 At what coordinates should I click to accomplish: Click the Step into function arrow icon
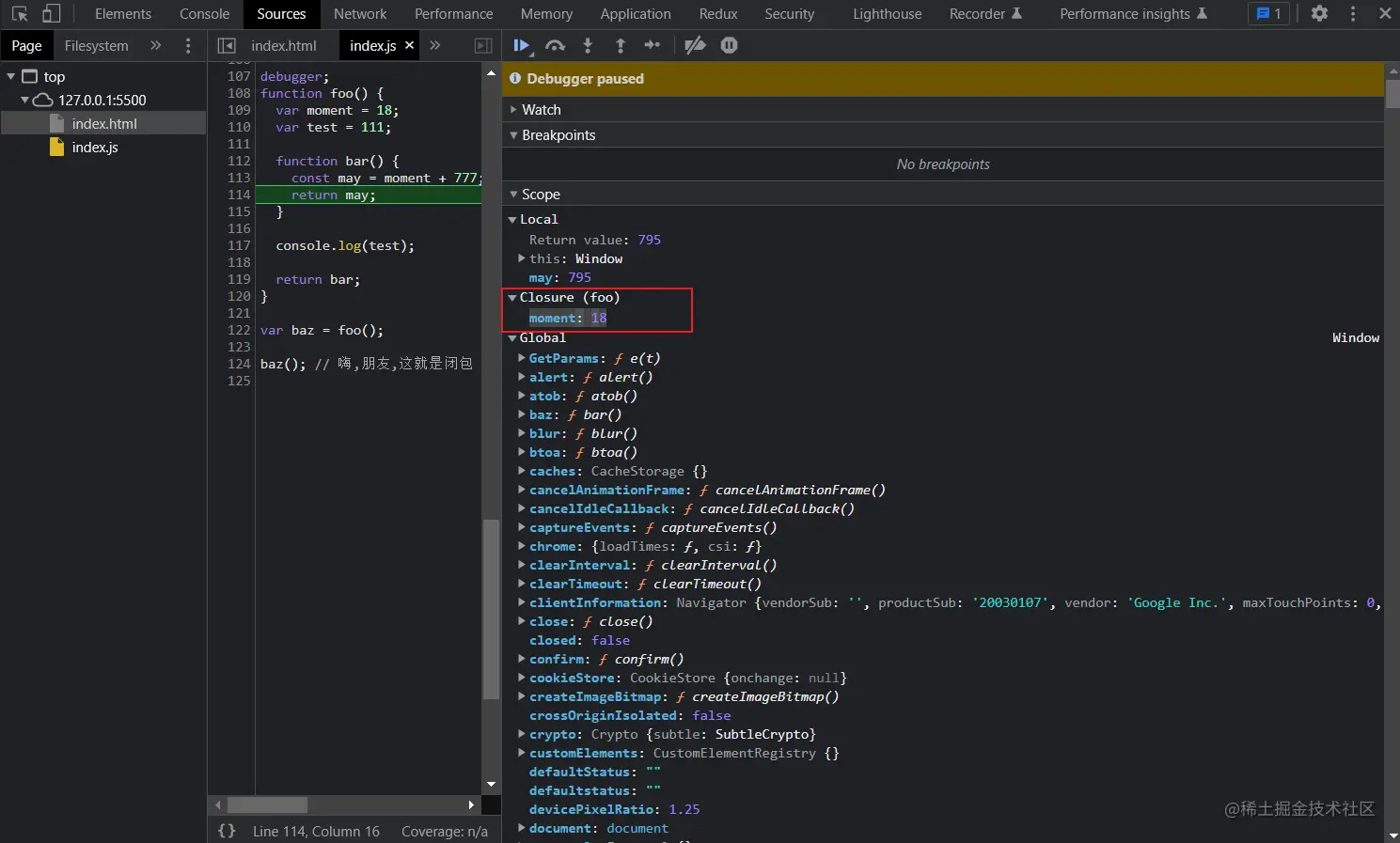coord(588,45)
